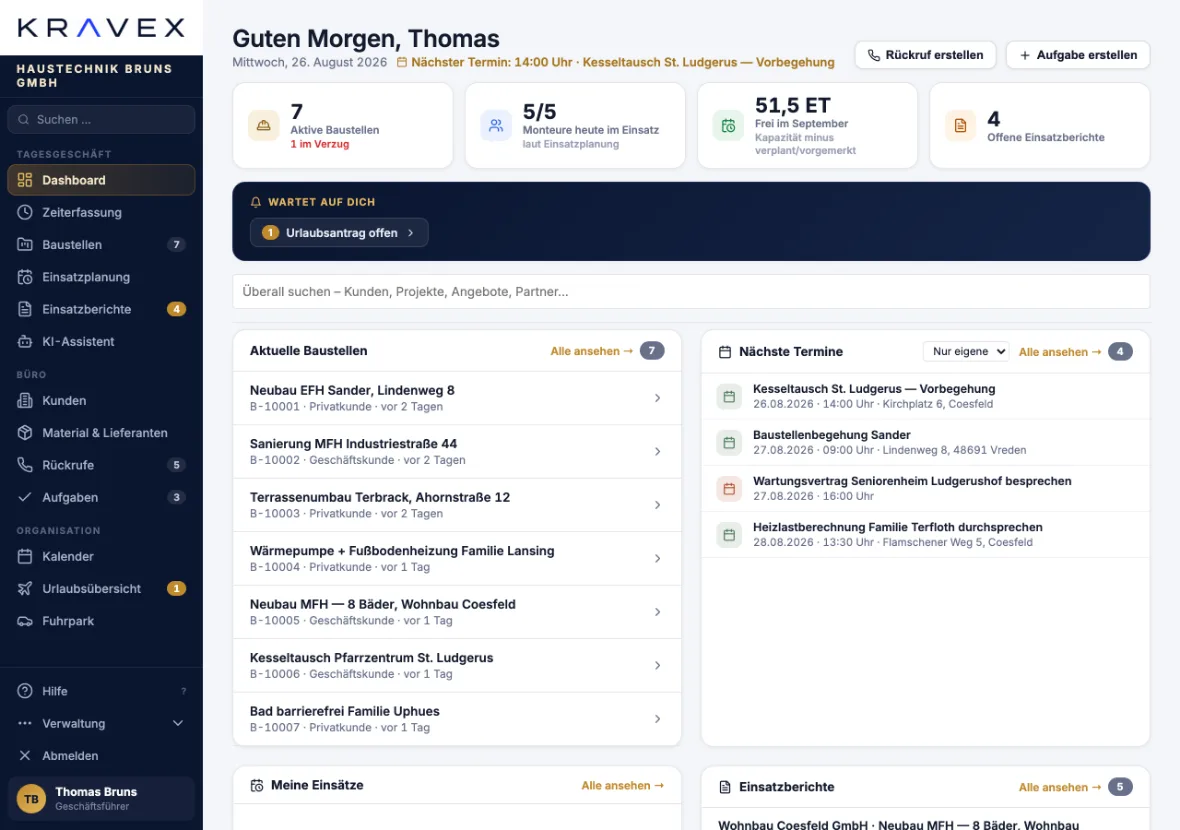Click Alle ansehen in Nächste Termine
This screenshot has width=1180, height=830.
click(x=1060, y=351)
